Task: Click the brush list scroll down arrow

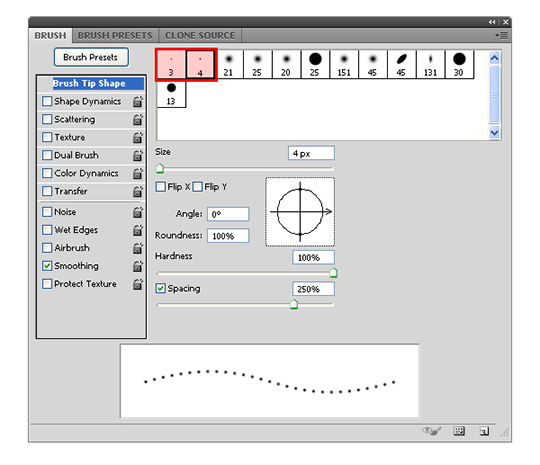Action: (x=494, y=133)
